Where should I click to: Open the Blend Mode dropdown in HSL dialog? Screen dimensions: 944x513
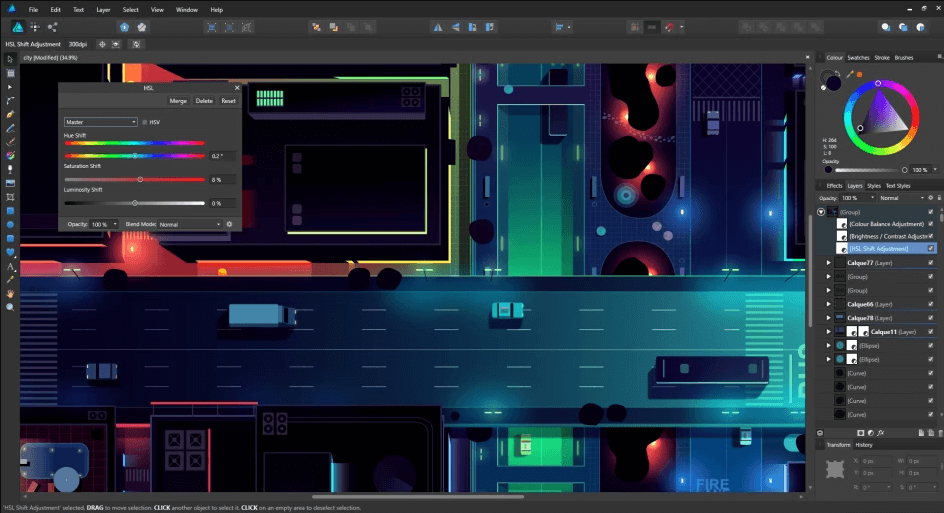tap(190, 225)
